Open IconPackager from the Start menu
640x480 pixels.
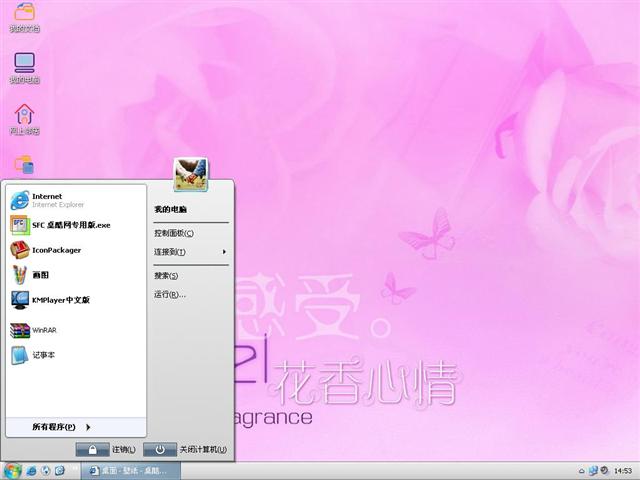(x=76, y=250)
